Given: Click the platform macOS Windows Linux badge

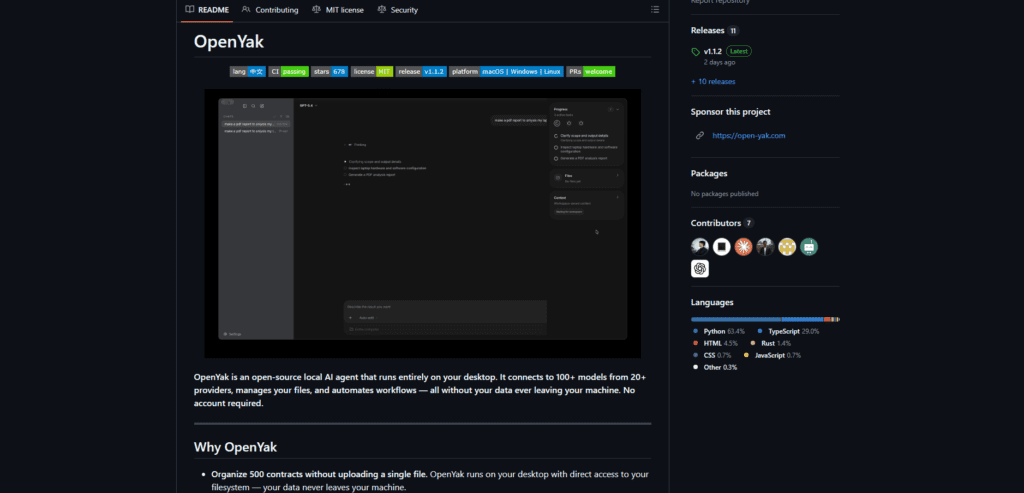Looking at the screenshot, I should coord(506,71).
